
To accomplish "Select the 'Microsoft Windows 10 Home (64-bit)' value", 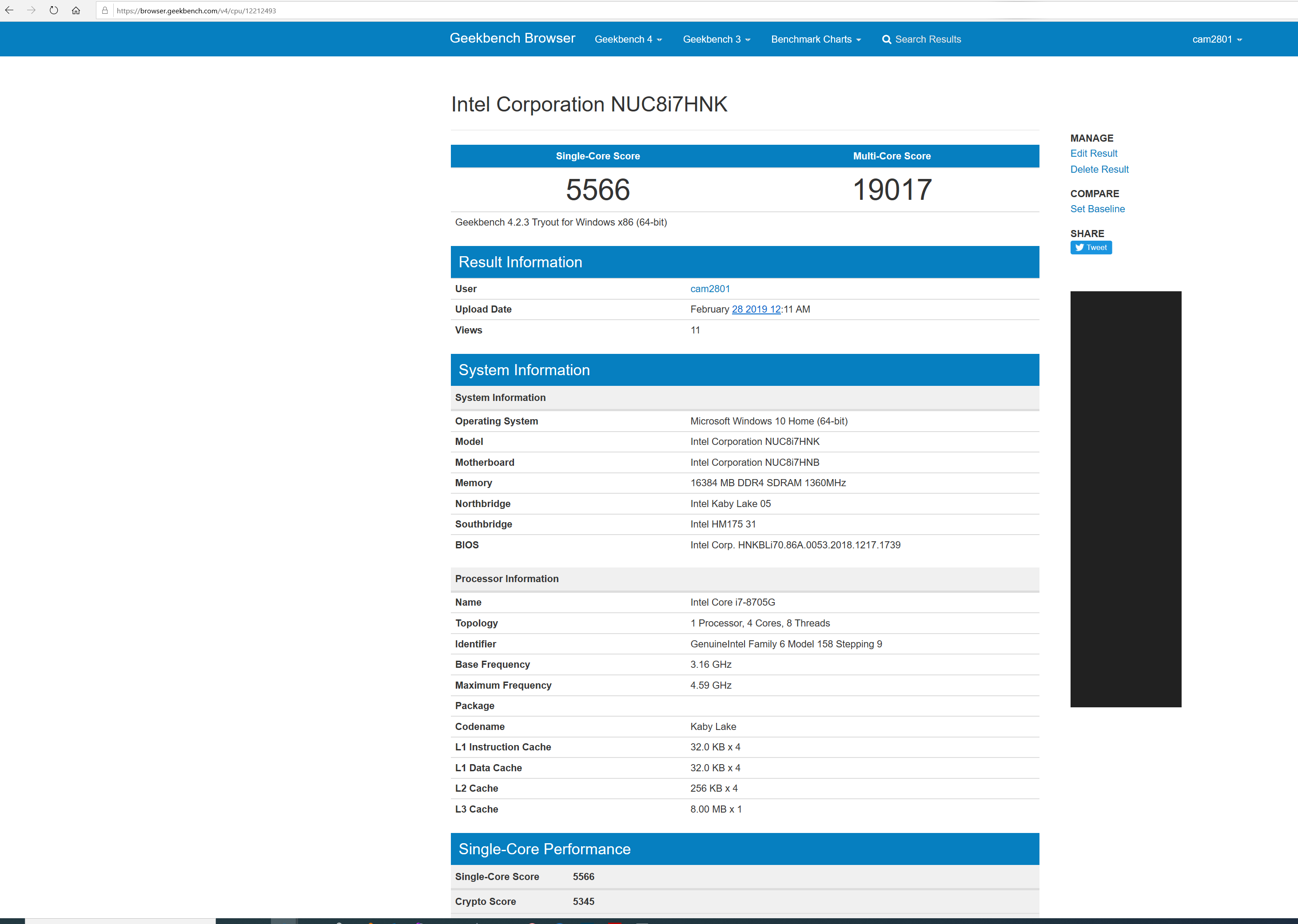I will pyautogui.click(x=769, y=421).
